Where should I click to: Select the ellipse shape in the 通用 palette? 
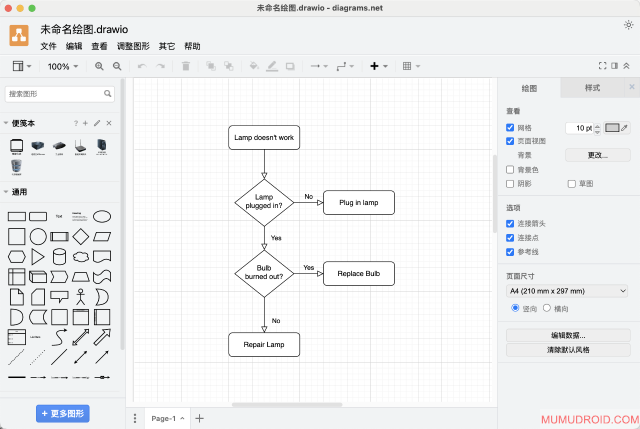(x=102, y=215)
